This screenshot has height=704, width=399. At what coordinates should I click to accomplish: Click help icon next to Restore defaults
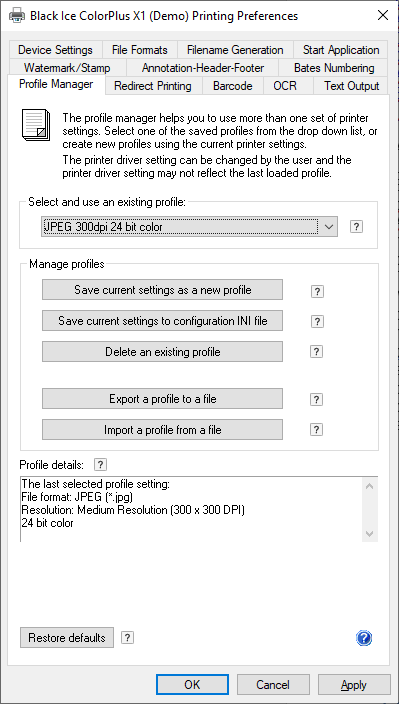click(127, 638)
